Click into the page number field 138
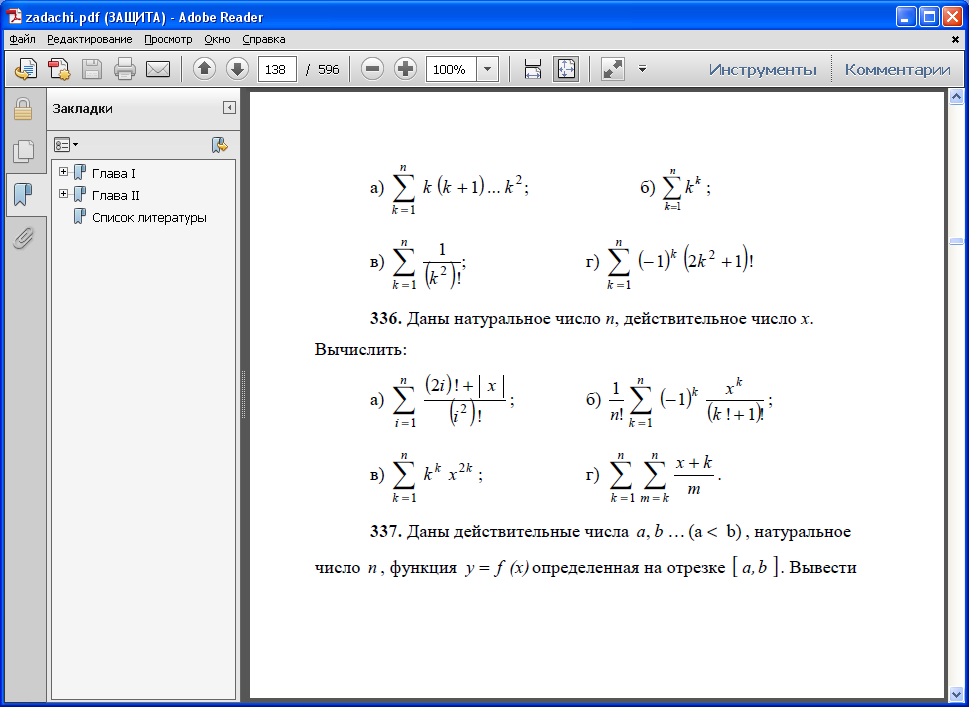 (x=277, y=69)
